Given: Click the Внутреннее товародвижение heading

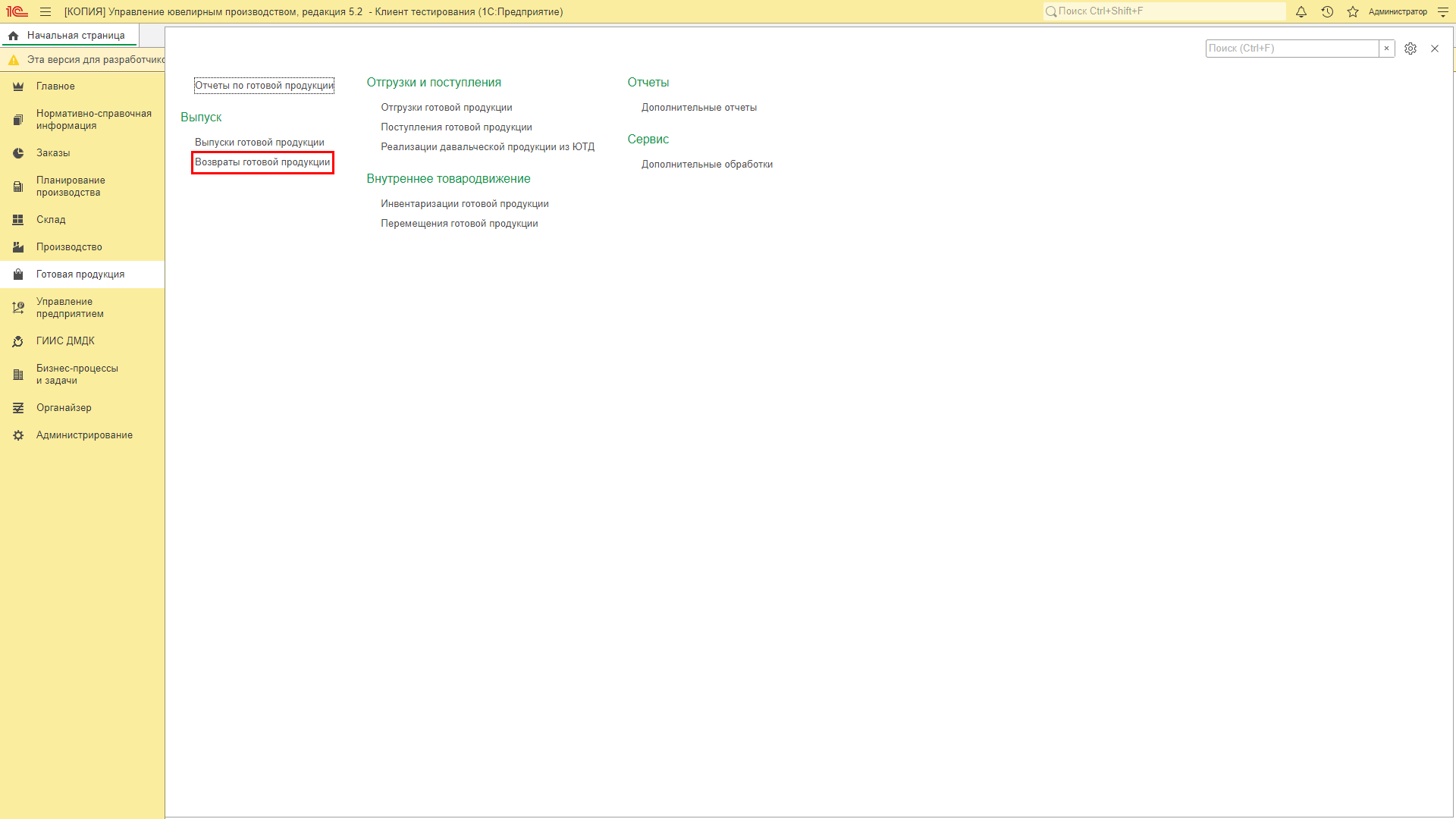Looking at the screenshot, I should (448, 179).
